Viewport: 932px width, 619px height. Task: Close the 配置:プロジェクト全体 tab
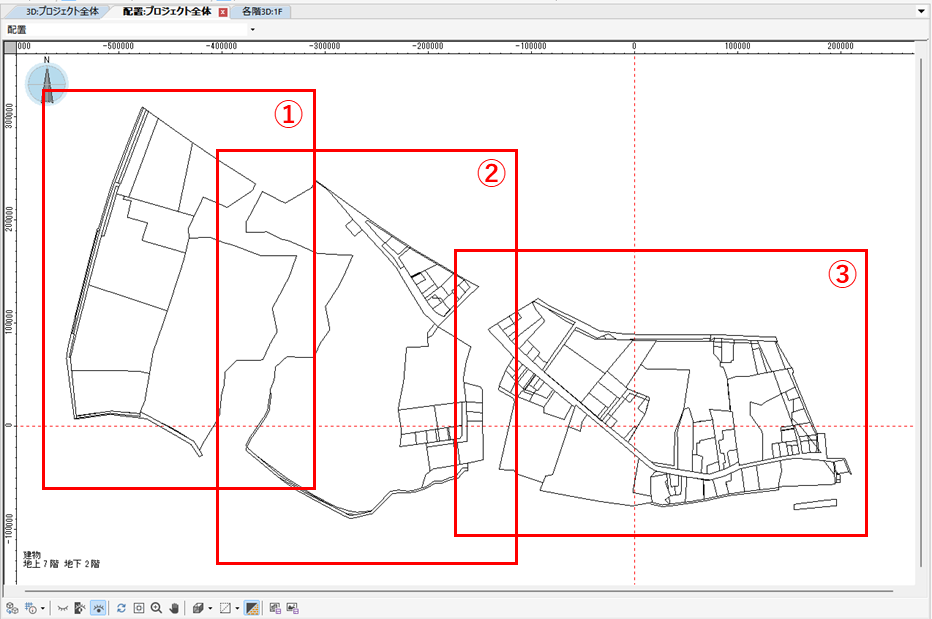223,12
